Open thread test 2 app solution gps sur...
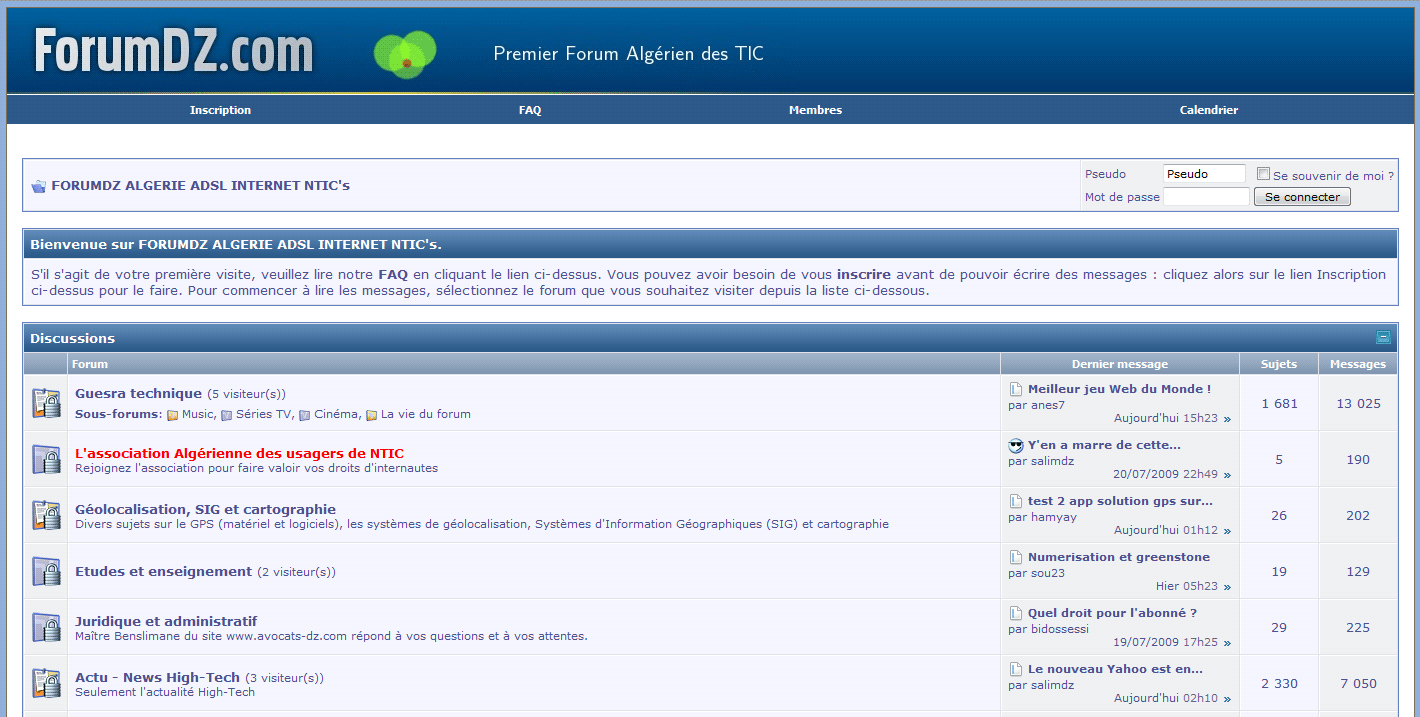Screen dimensions: 1420x717 pyautogui.click(x=1120, y=501)
